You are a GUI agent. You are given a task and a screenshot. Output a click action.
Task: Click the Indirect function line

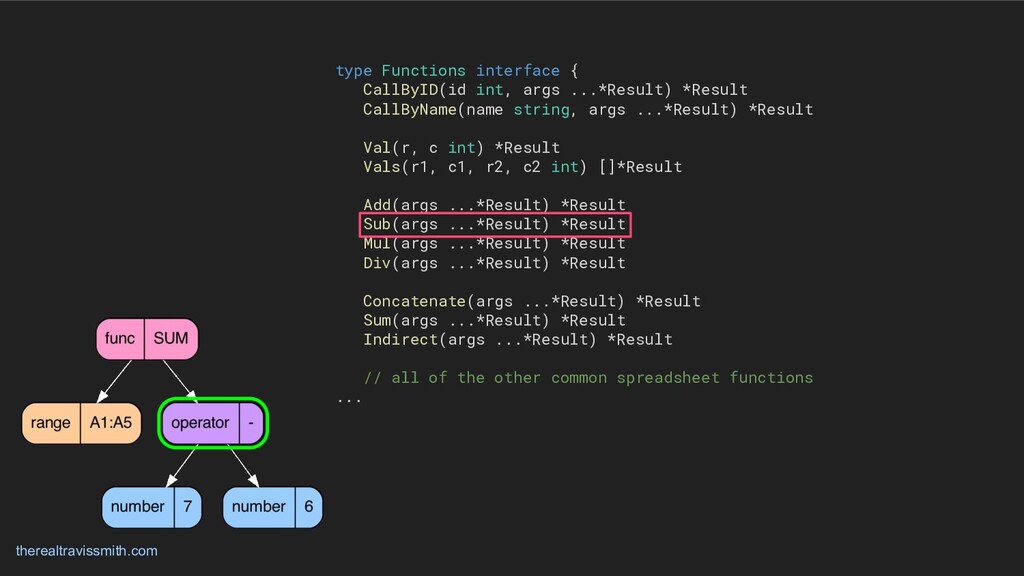coord(517,339)
